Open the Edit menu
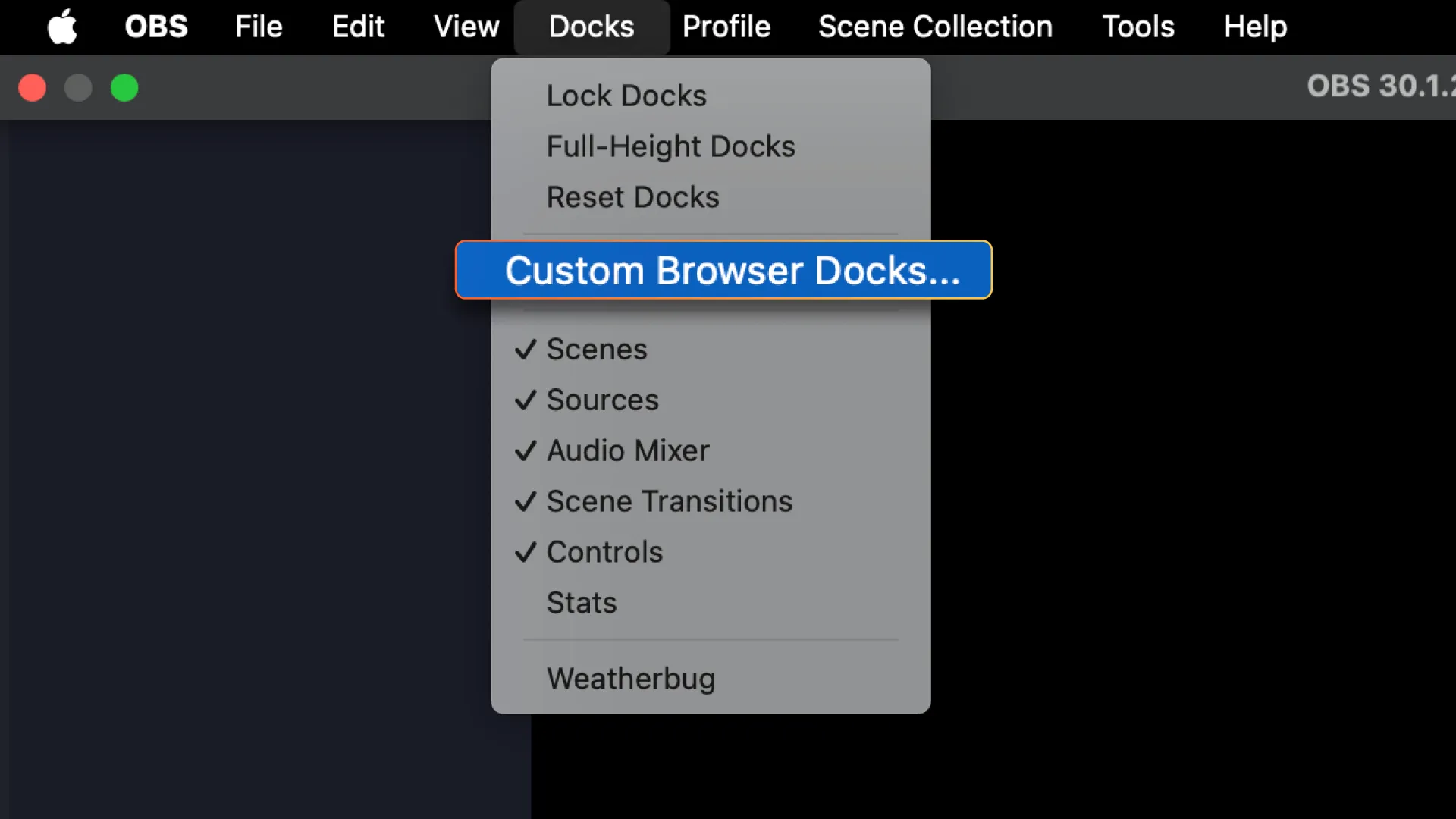Screen dimensions: 1456x819 click(358, 27)
